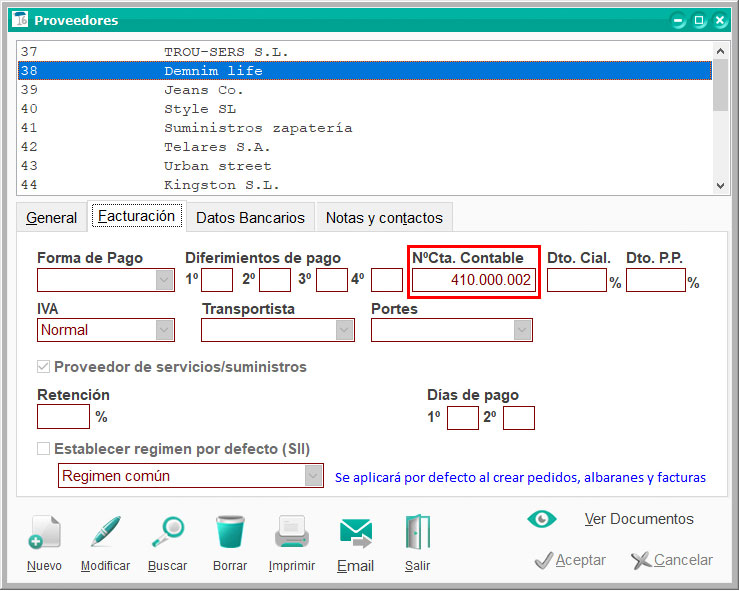Select supplier row 37 TROU-SERS S.L.

point(365,51)
